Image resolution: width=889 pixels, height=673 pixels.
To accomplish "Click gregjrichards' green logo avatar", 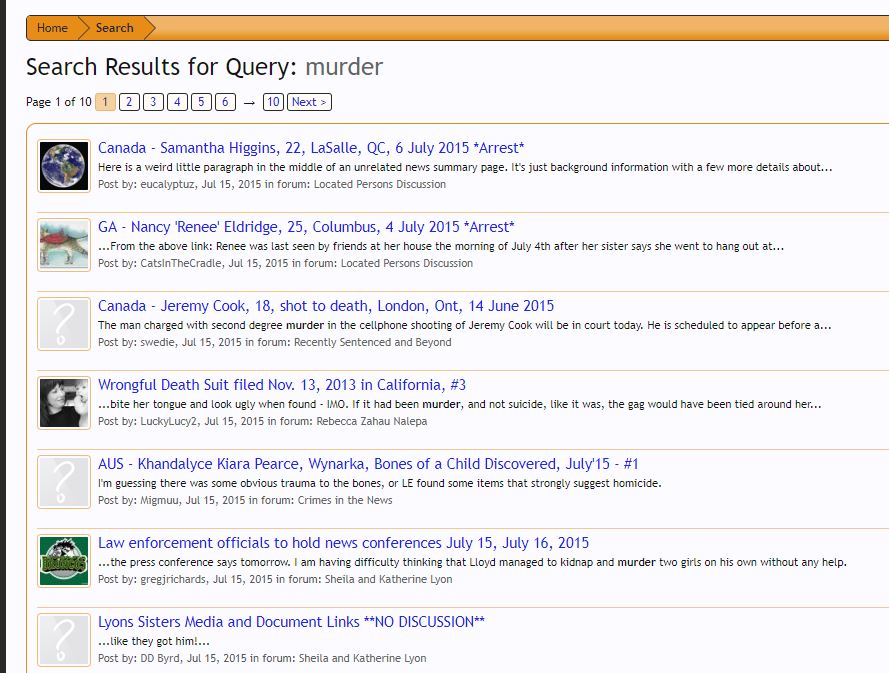I will (64, 561).
